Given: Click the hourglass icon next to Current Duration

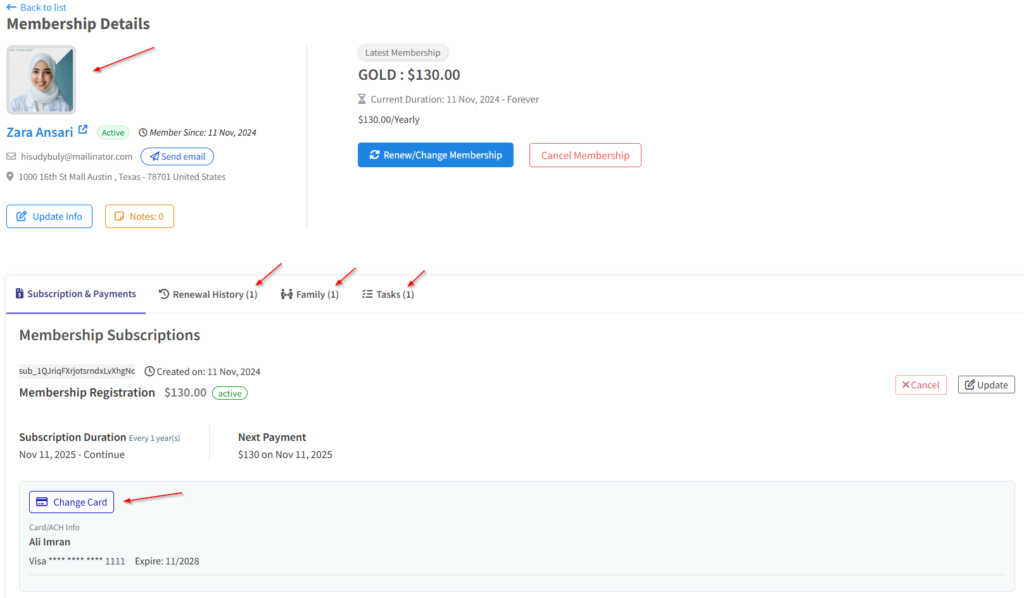Looking at the screenshot, I should (x=362, y=99).
